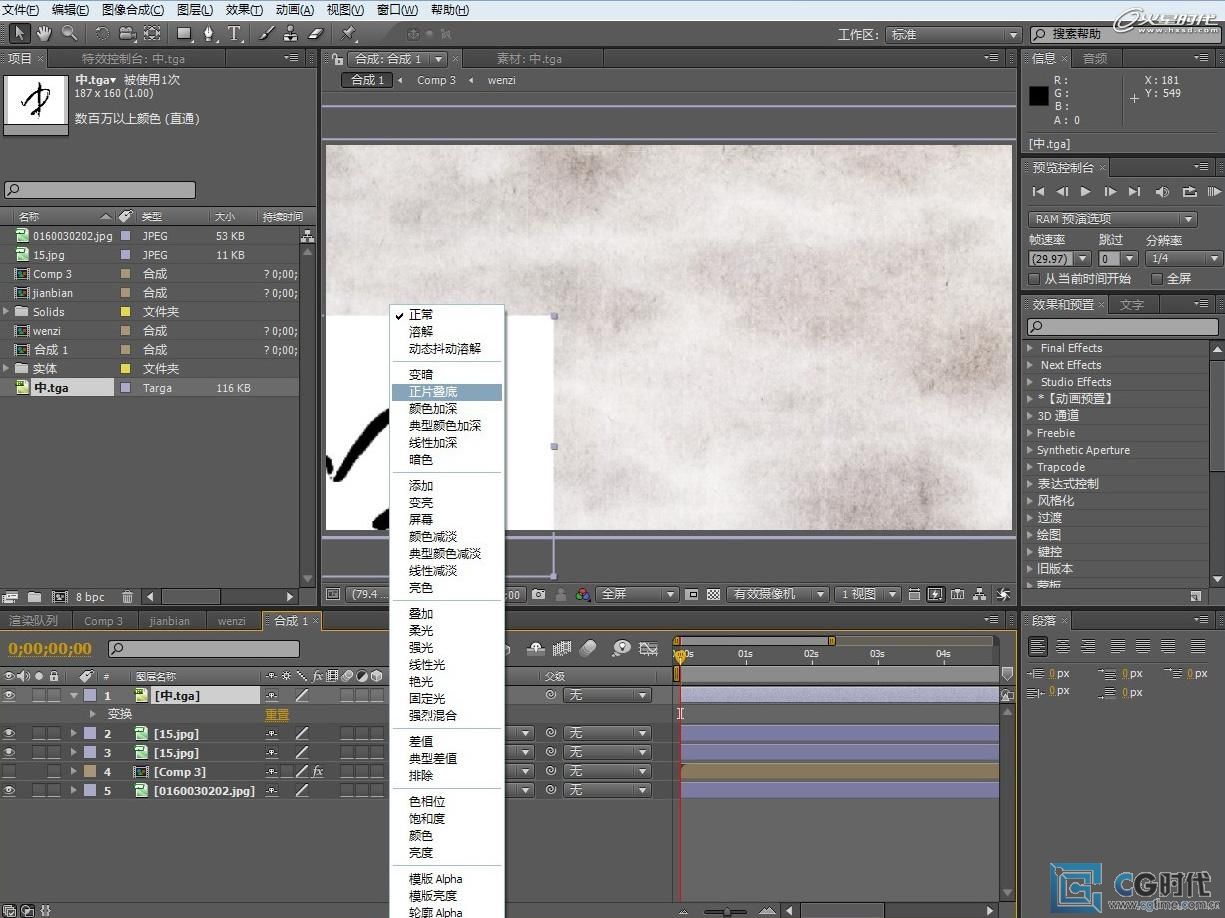Open the 工作区 workspace dropdown

click(953, 34)
